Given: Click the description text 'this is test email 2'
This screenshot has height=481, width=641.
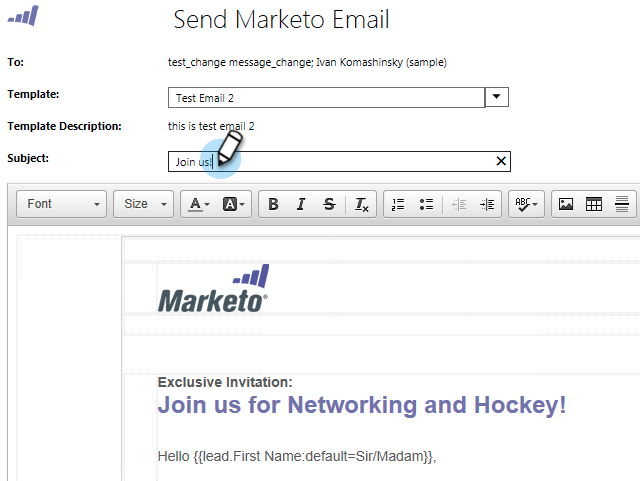Looking at the screenshot, I should coord(211,126).
